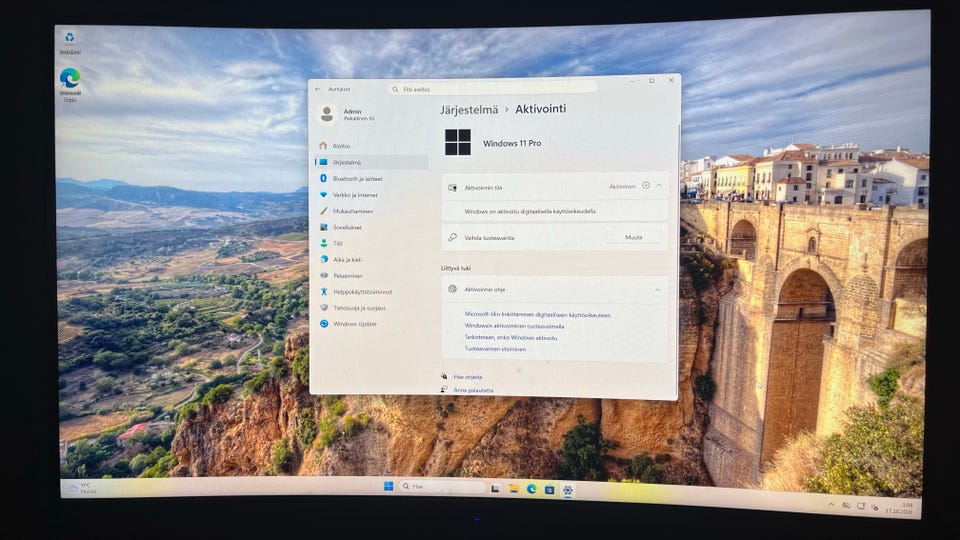The height and width of the screenshot is (540, 960).
Task: Show hidden icons in the system tray
Action: (831, 504)
